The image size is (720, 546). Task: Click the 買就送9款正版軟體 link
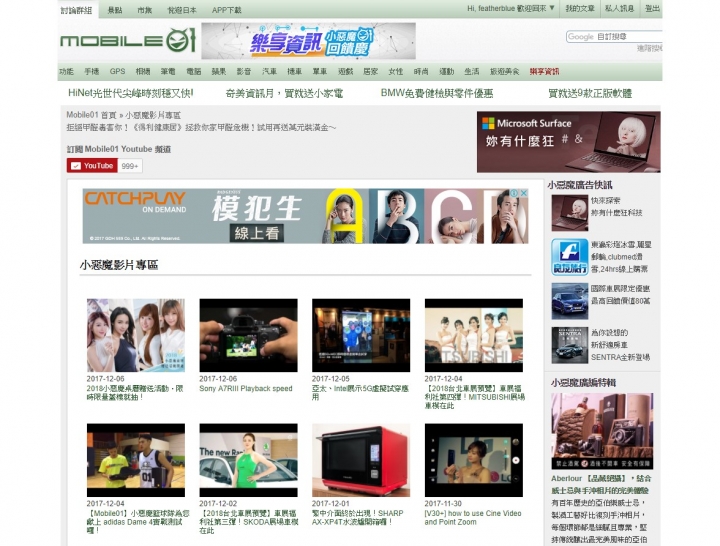click(x=590, y=93)
